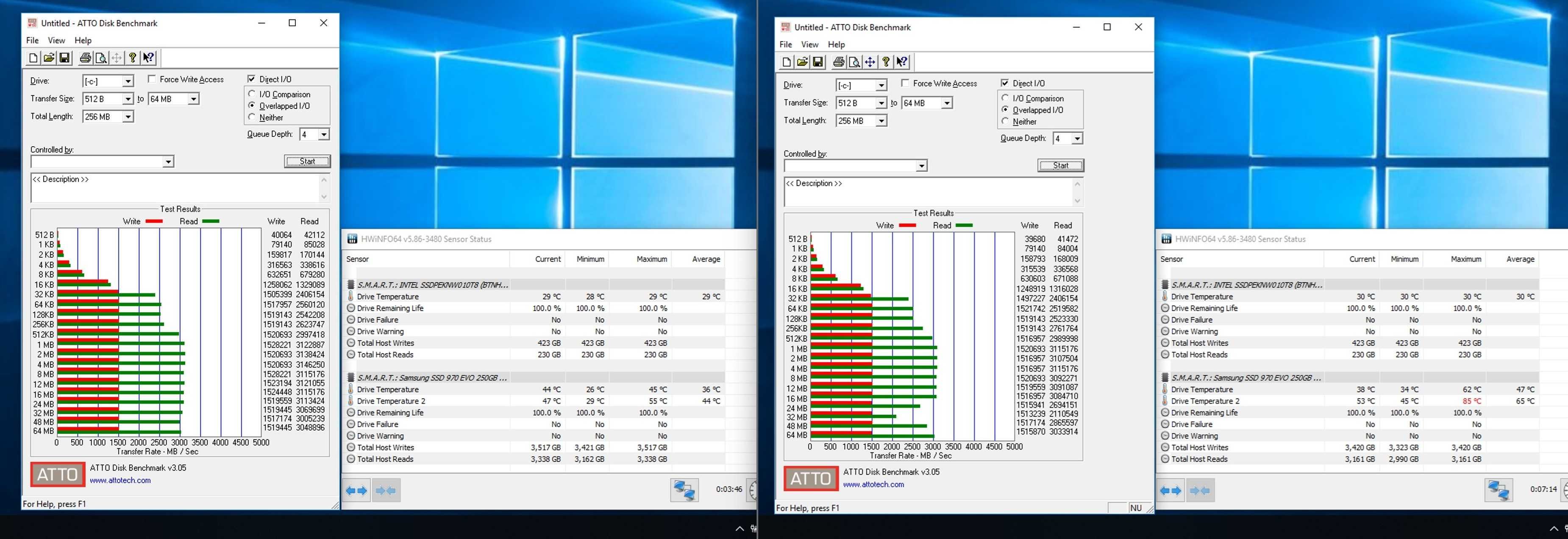This screenshot has width=1568, height=539.
Task: Click four-arrow move icon in right ATTO toolbar
Action: 870,62
